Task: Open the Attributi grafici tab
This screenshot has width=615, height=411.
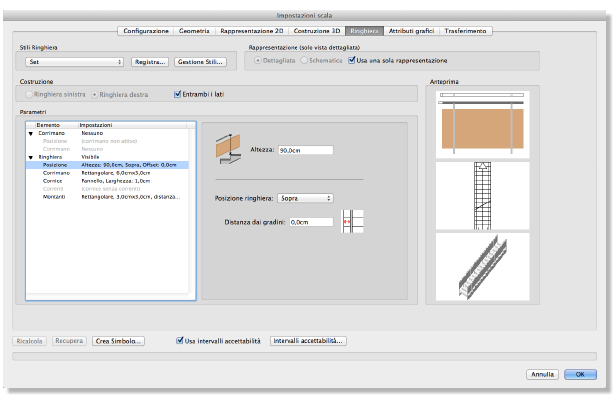Action: [411, 31]
